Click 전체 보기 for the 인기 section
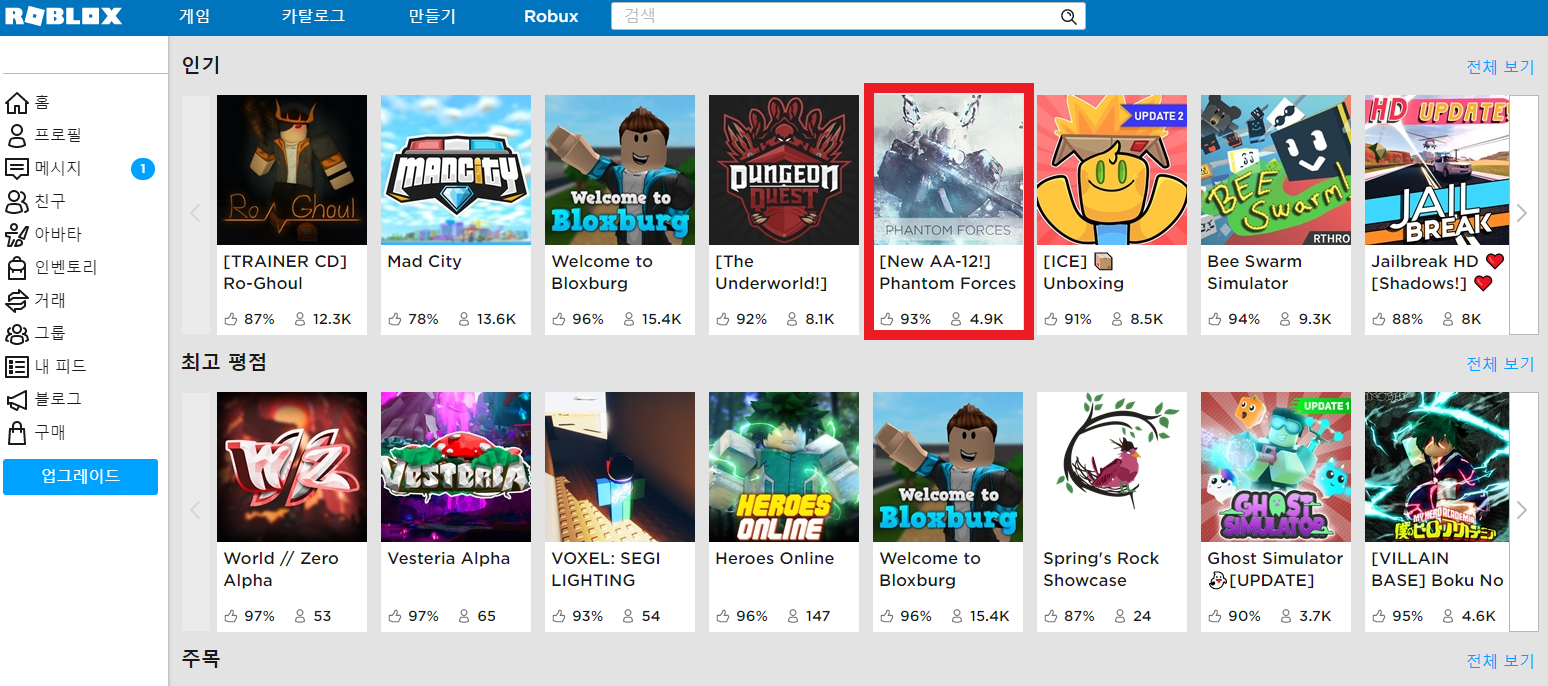 (x=1500, y=67)
